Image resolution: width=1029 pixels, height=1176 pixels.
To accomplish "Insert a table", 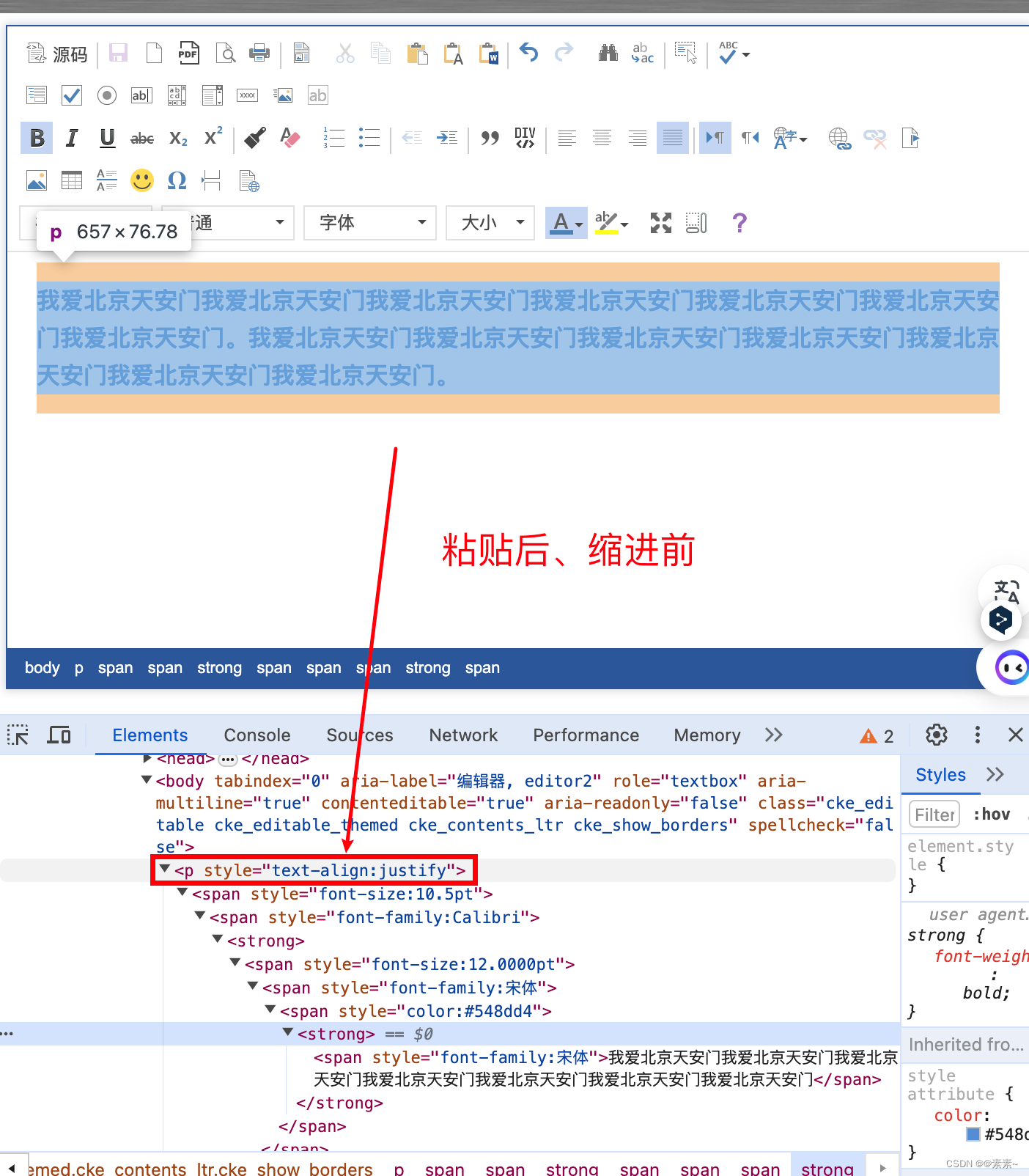I will point(72,180).
